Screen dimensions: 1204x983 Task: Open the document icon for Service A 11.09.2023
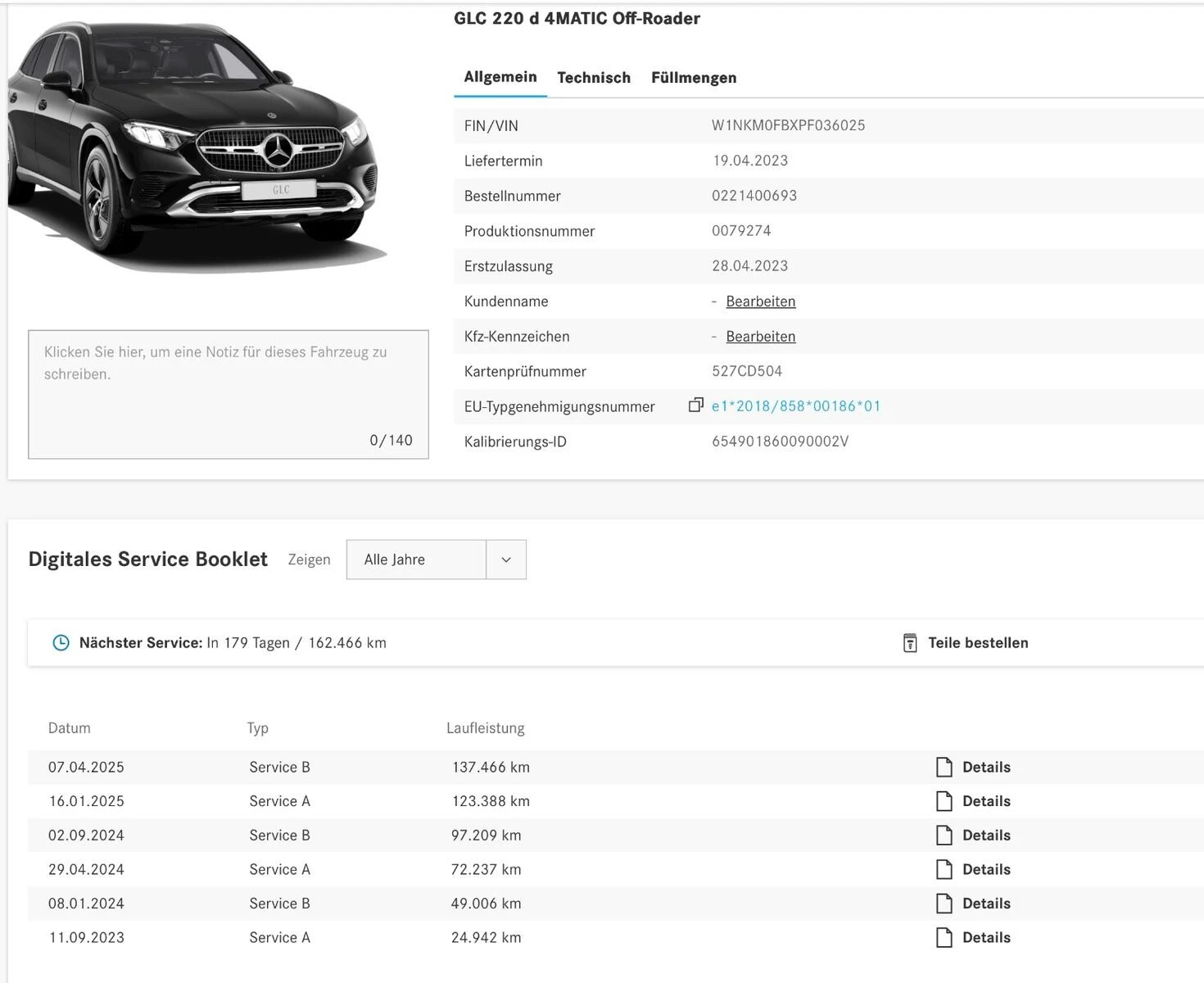click(x=945, y=937)
